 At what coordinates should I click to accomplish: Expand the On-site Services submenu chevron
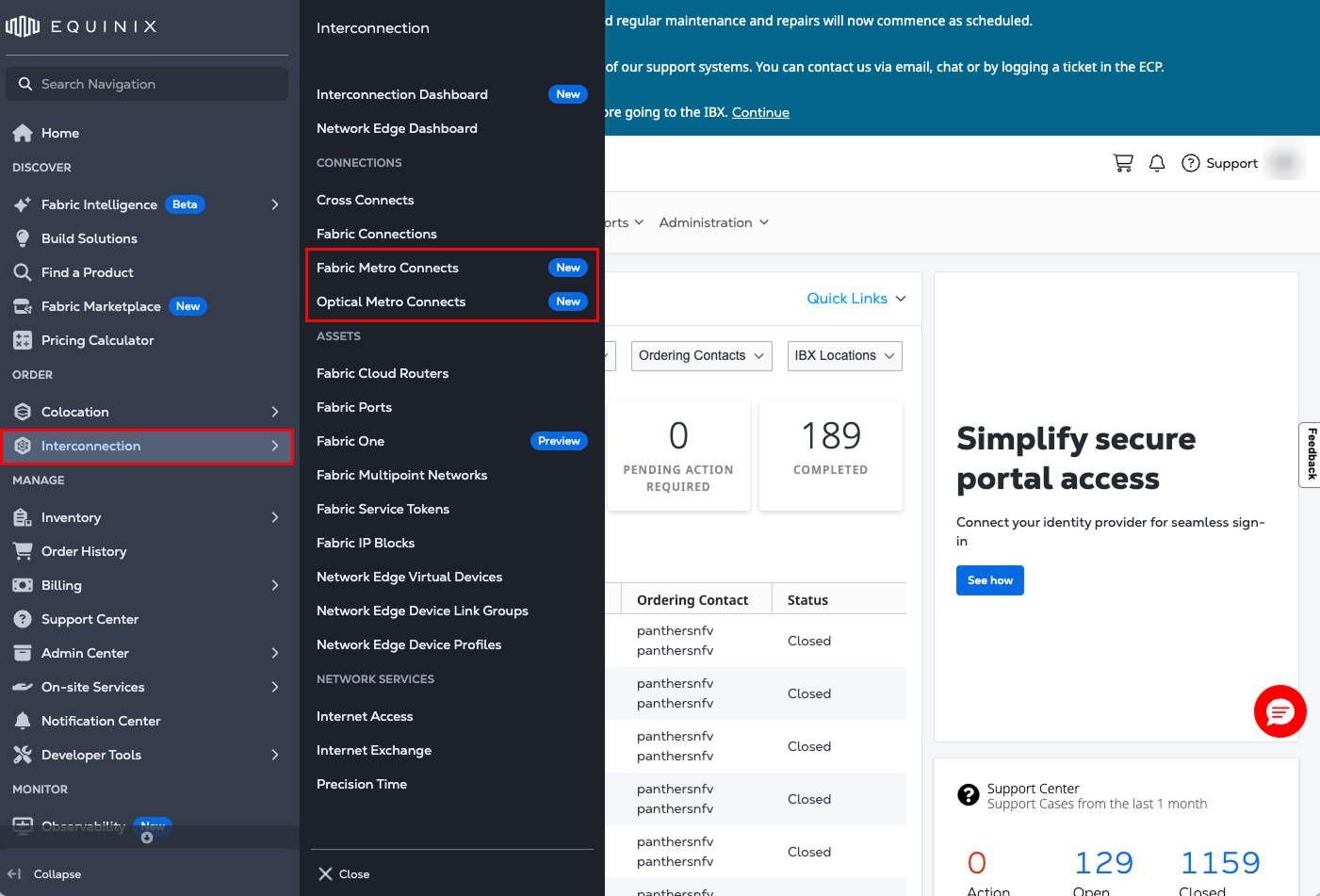[x=275, y=687]
